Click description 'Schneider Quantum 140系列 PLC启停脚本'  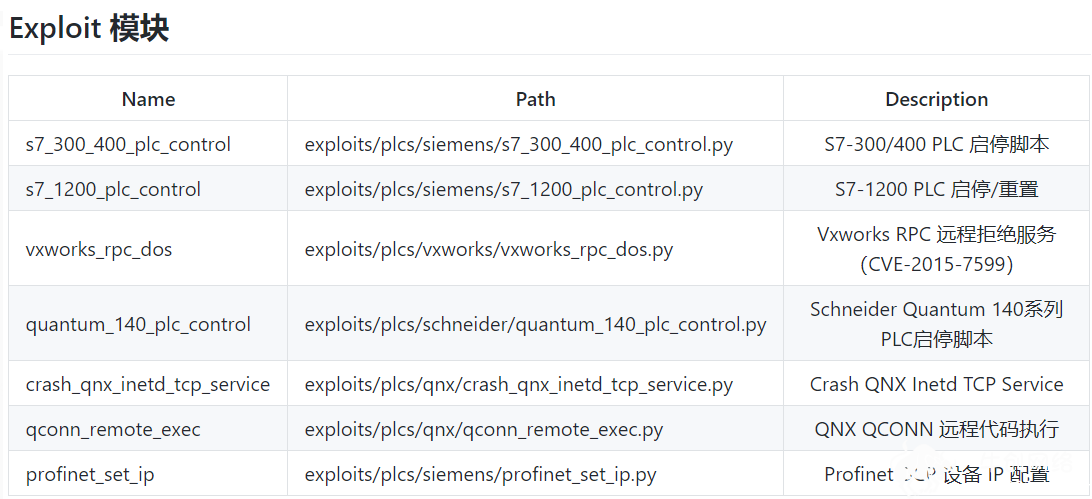[937, 324]
